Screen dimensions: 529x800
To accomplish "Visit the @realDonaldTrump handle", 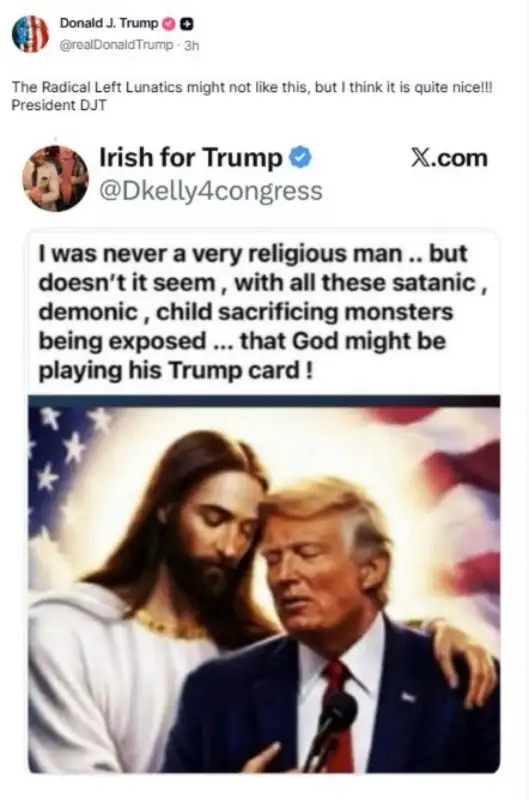I will coord(116,45).
